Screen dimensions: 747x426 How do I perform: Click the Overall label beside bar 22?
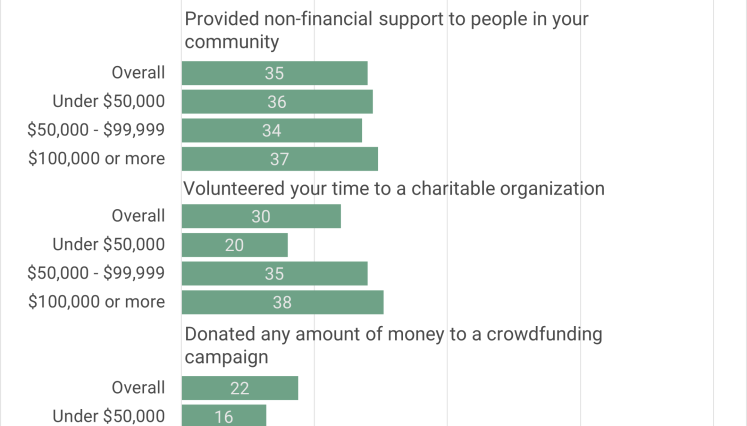[x=138, y=388]
